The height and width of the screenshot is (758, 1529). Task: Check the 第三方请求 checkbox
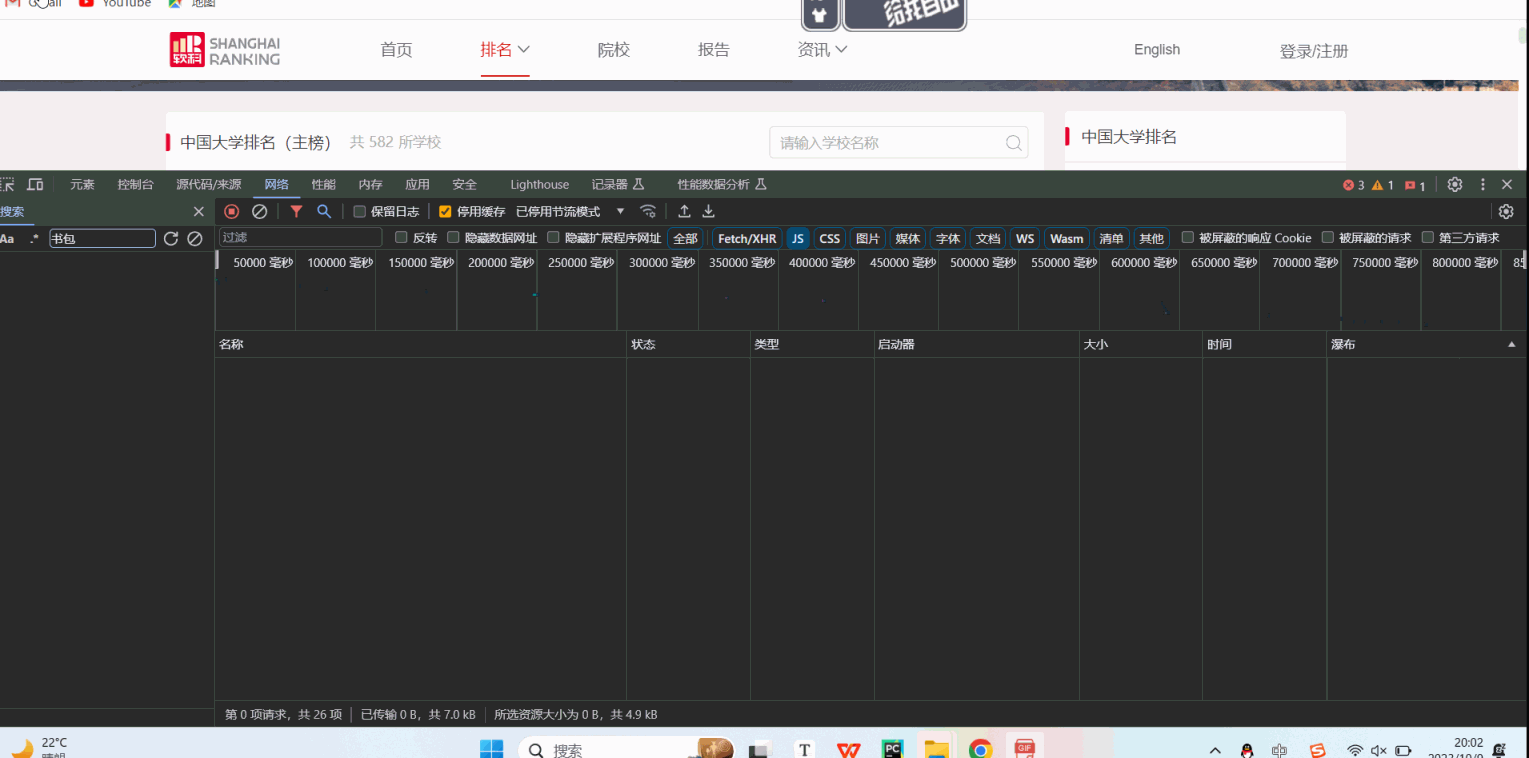[1428, 238]
